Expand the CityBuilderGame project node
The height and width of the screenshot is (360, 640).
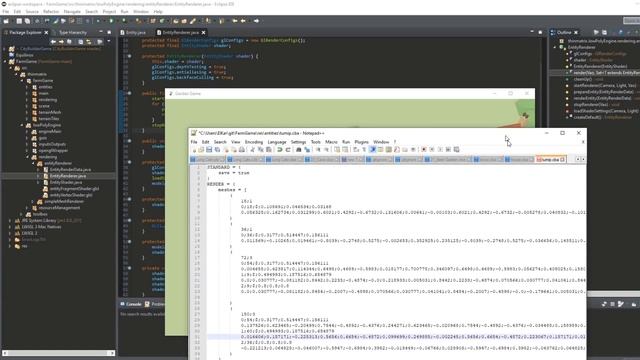[5, 49]
